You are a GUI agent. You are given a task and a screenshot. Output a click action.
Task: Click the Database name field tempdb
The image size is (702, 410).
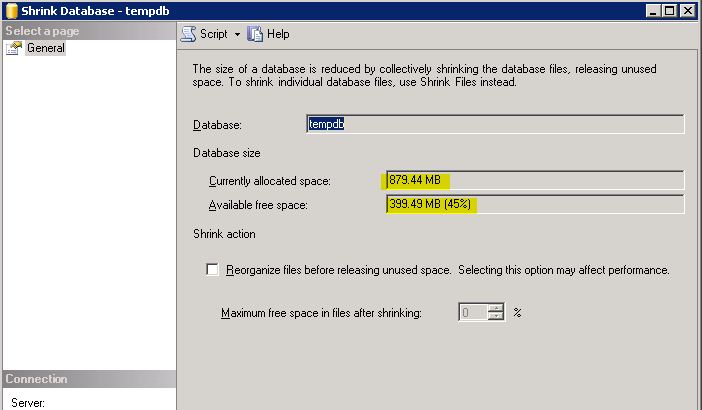point(494,124)
